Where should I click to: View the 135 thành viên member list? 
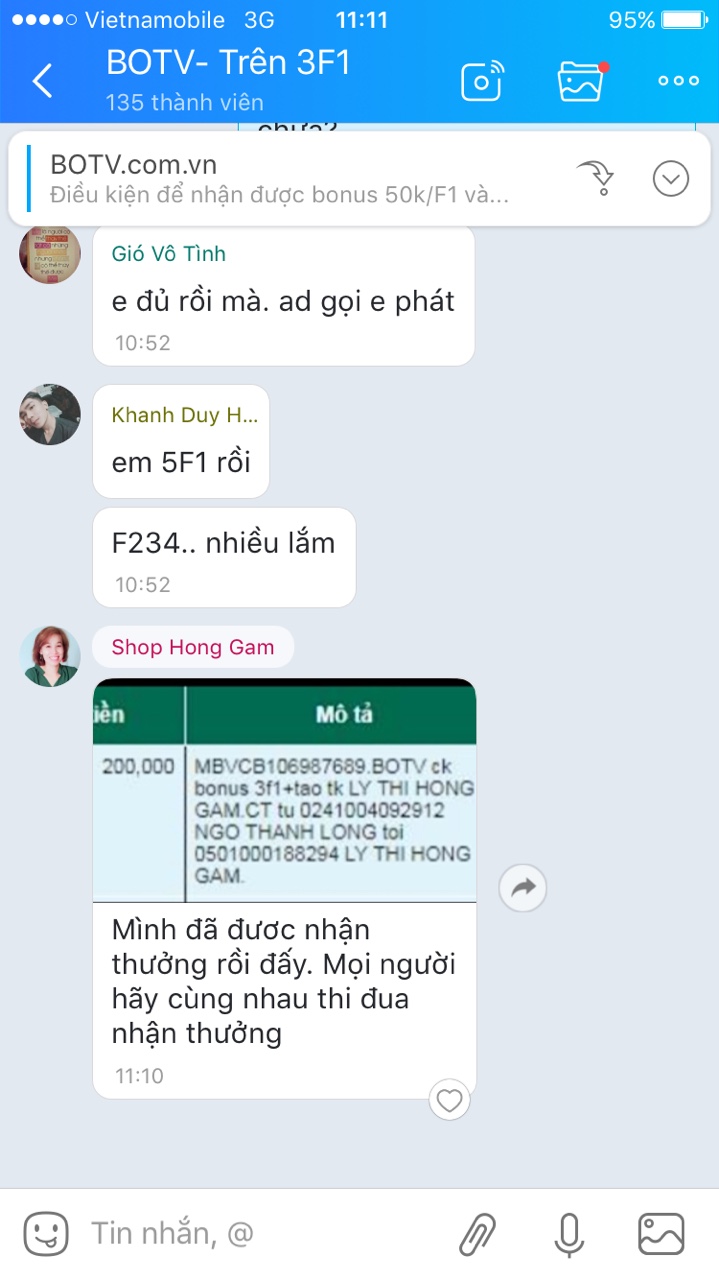pos(184,103)
